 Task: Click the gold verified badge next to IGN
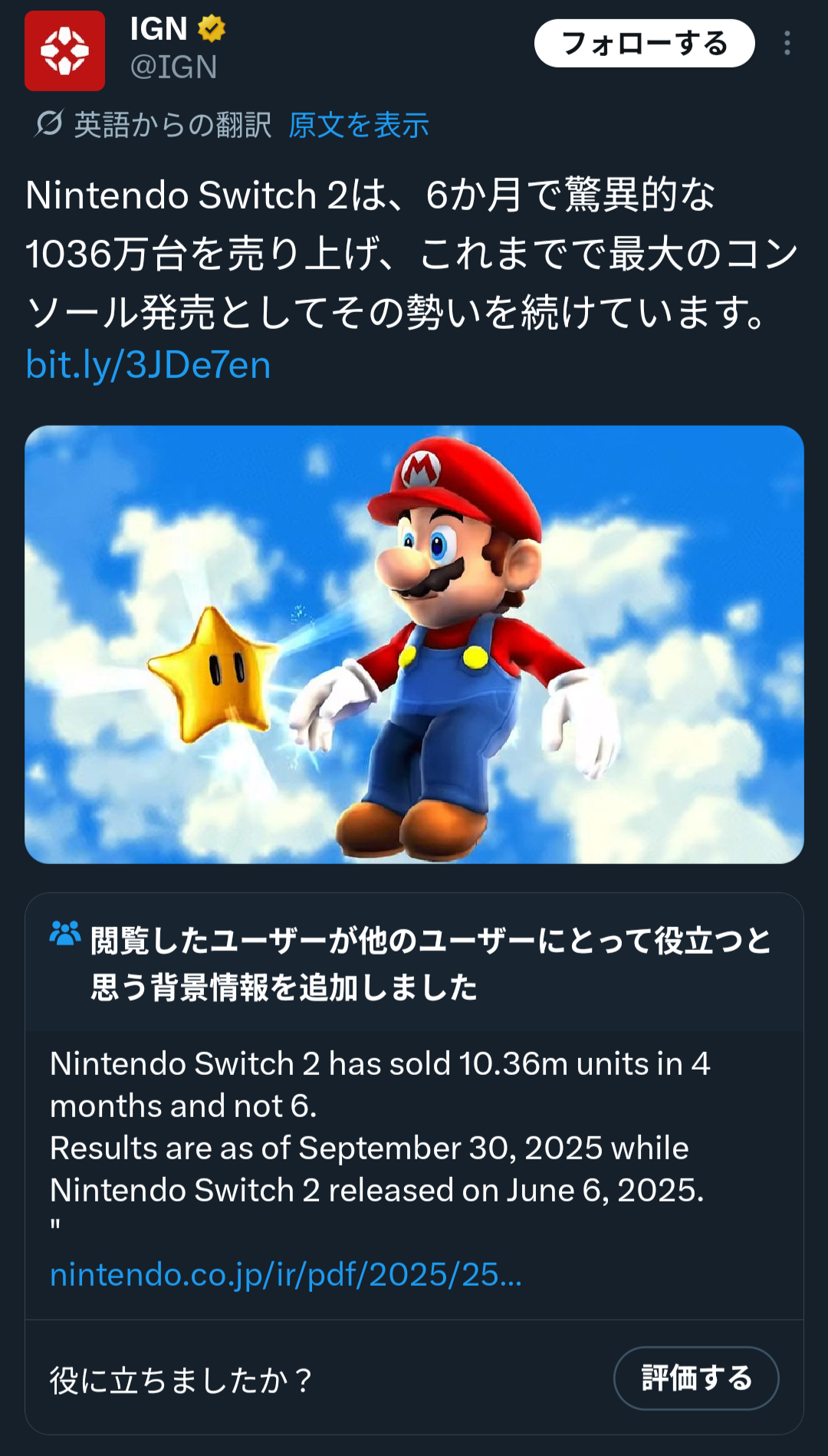click(212, 29)
